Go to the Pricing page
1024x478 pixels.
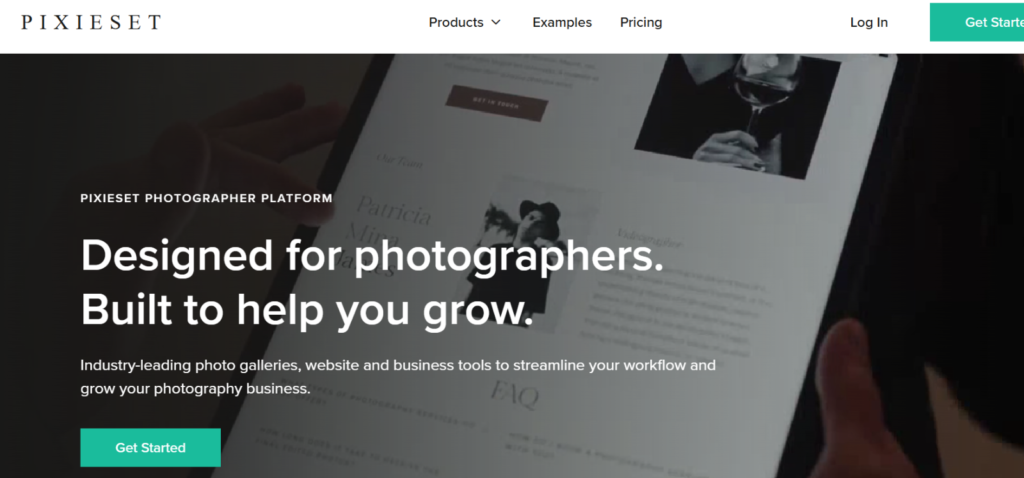coord(641,22)
